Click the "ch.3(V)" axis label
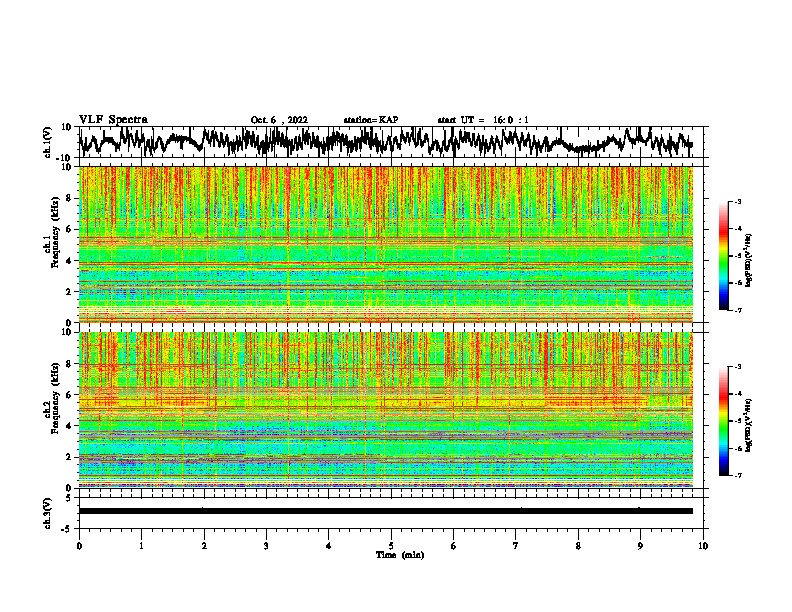The width and height of the screenshot is (792, 612). tap(48, 513)
